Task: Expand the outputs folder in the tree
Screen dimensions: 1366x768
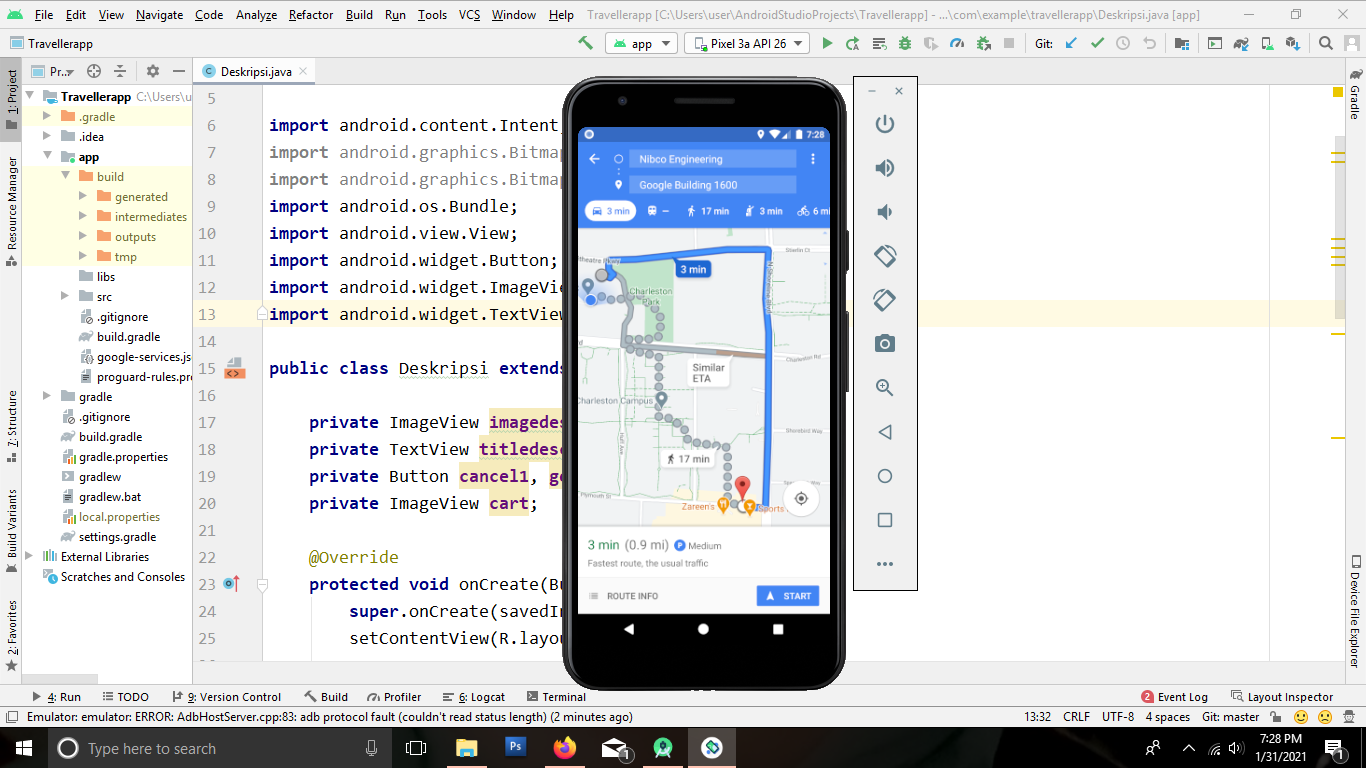Action: click(x=83, y=237)
